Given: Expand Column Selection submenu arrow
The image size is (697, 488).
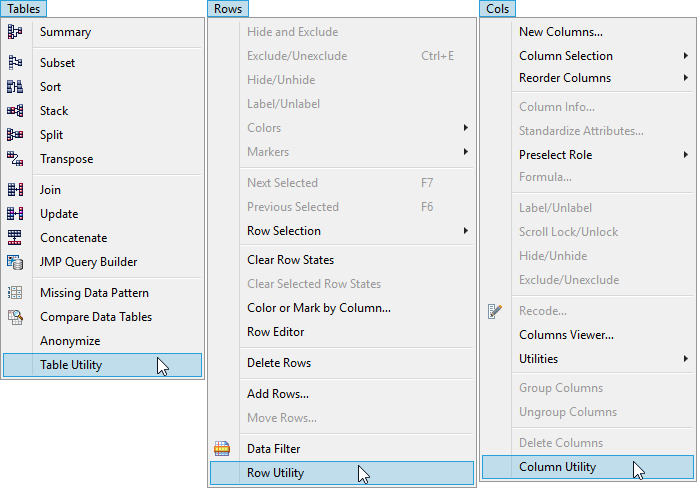Looking at the screenshot, I should [686, 56].
